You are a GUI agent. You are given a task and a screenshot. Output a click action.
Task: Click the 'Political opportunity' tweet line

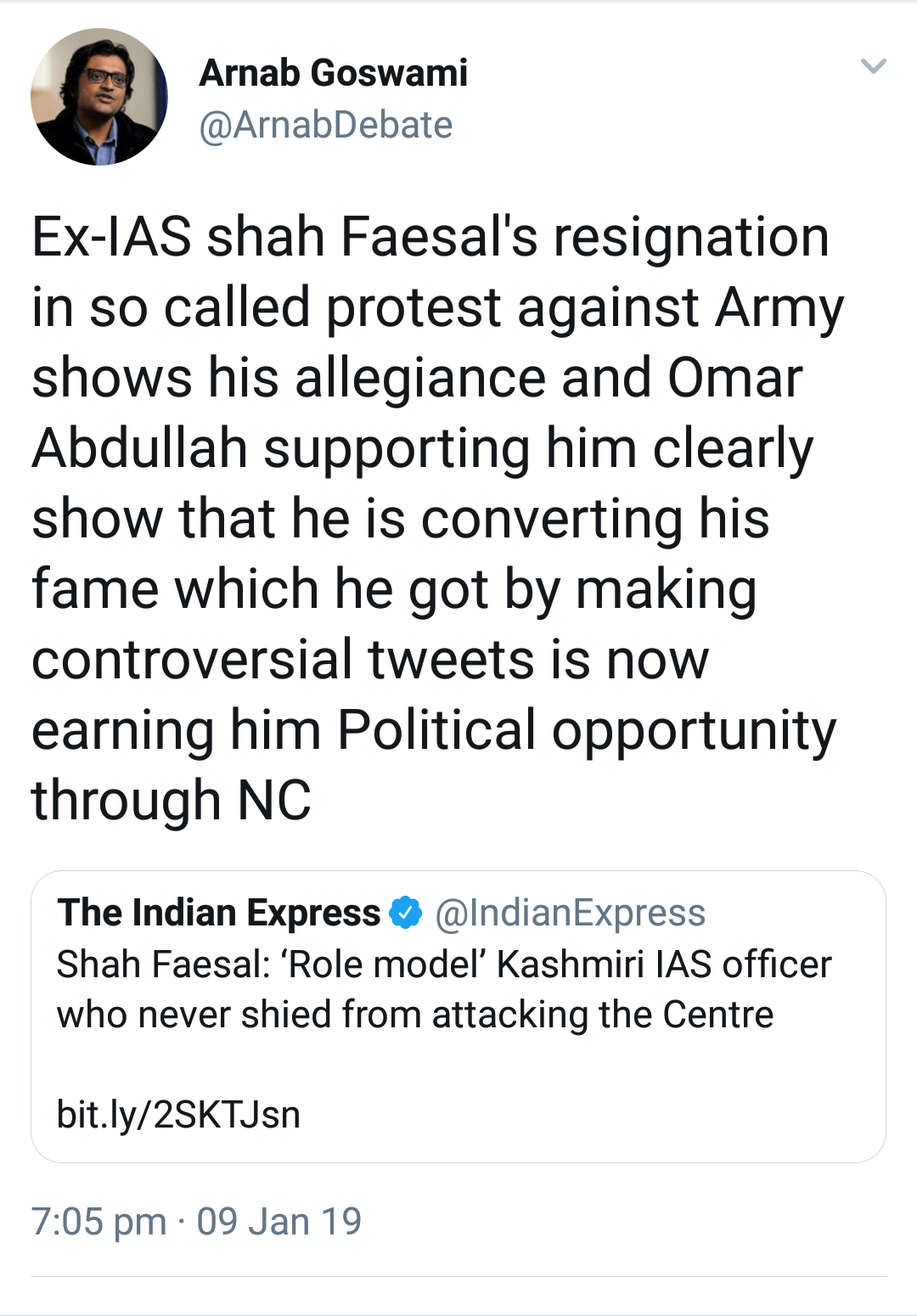[x=586, y=729]
